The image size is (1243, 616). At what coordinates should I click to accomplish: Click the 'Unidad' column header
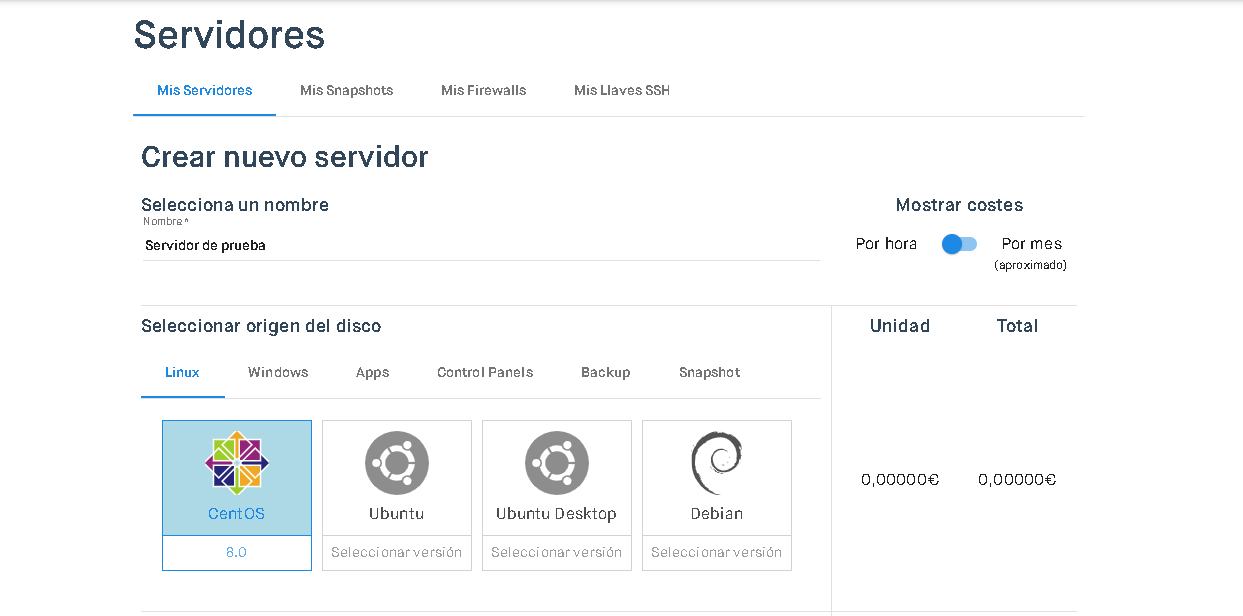(x=900, y=326)
